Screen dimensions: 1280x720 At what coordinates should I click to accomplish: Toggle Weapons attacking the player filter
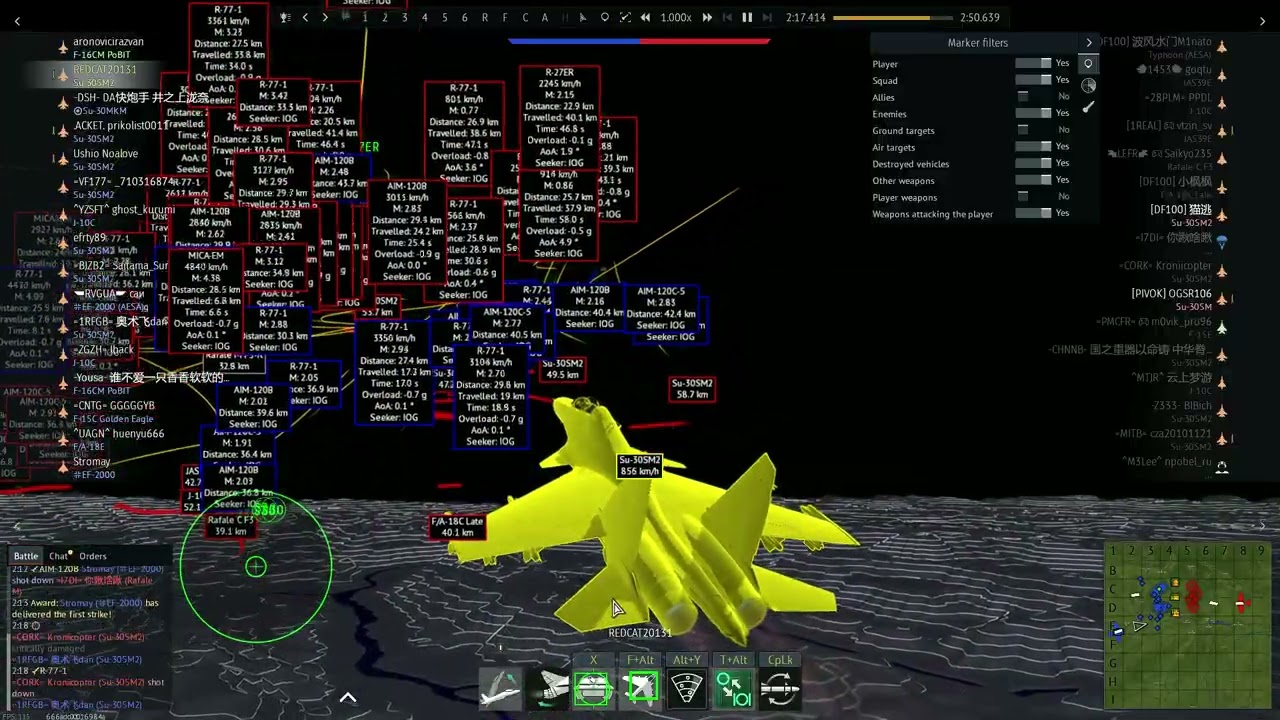click(1033, 213)
